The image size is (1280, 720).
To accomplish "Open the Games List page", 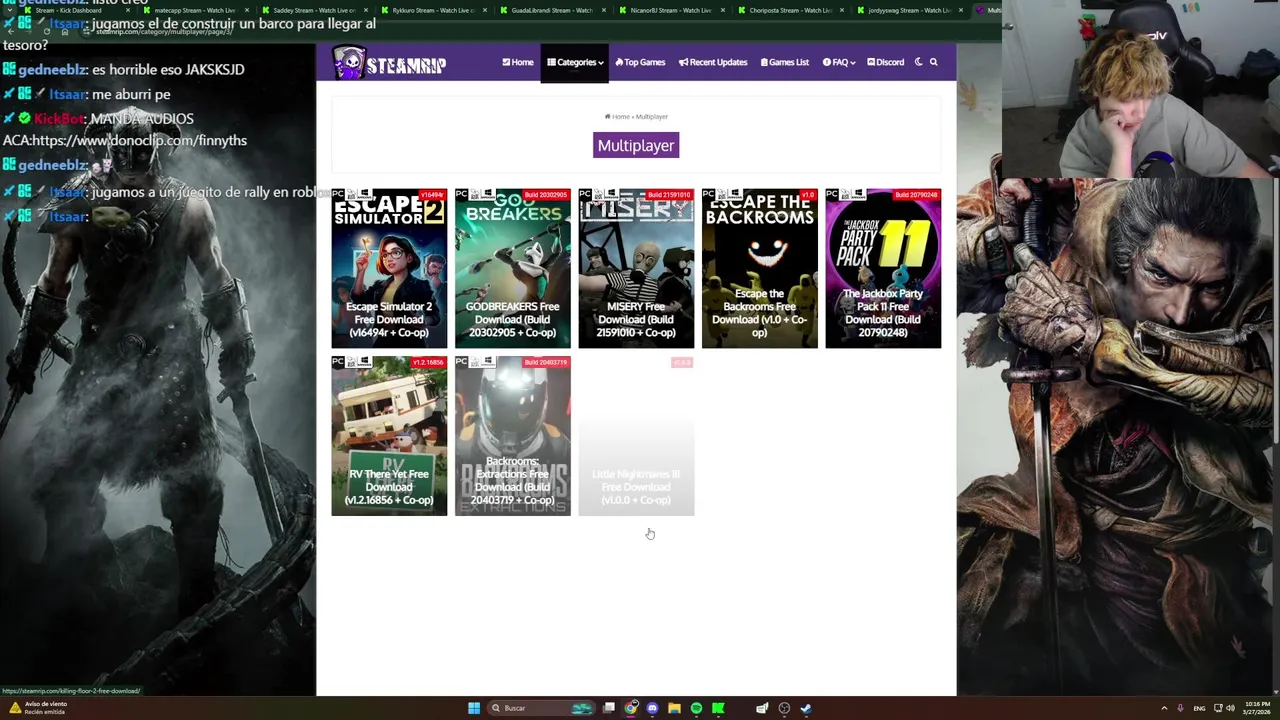I will 785,62.
